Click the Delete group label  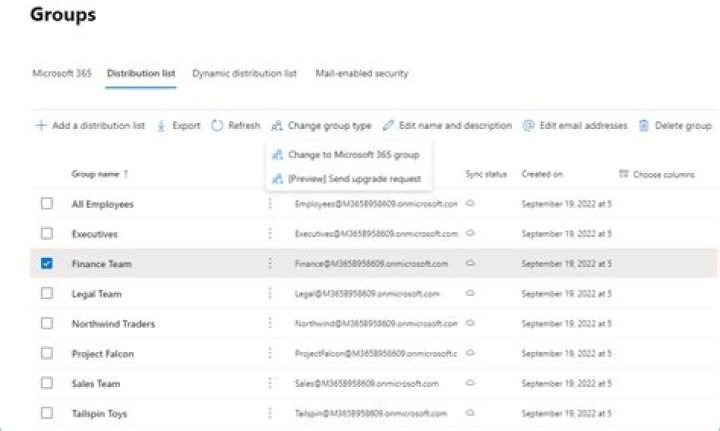pyautogui.click(x=683, y=125)
